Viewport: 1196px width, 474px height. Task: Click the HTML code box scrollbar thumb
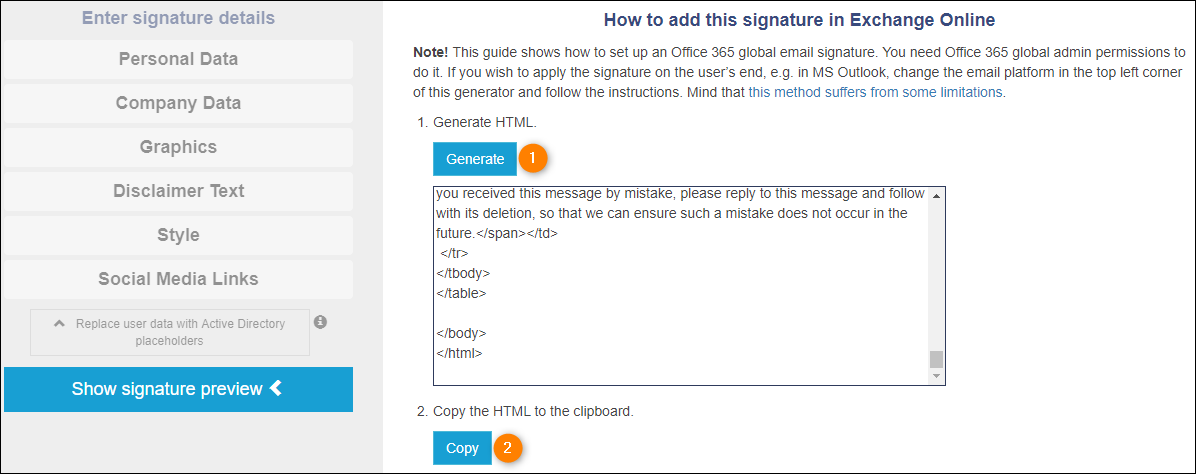936,360
